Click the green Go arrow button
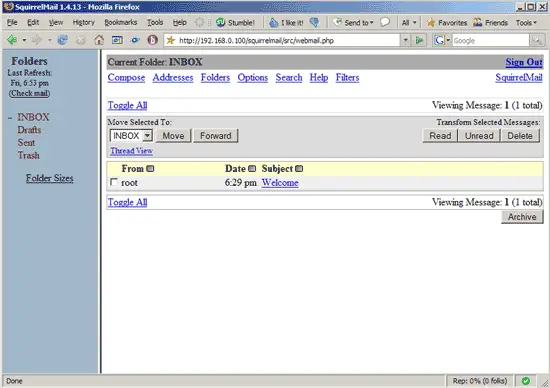This screenshot has width=550, height=388. 419,40
